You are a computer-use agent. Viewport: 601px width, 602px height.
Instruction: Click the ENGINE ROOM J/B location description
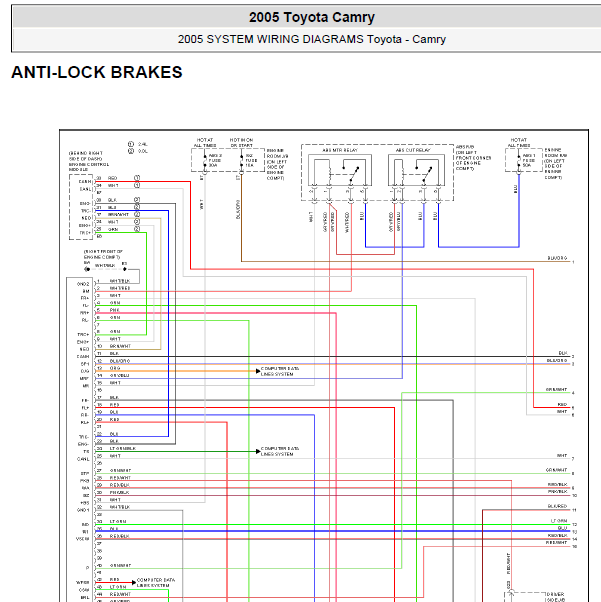tap(277, 164)
